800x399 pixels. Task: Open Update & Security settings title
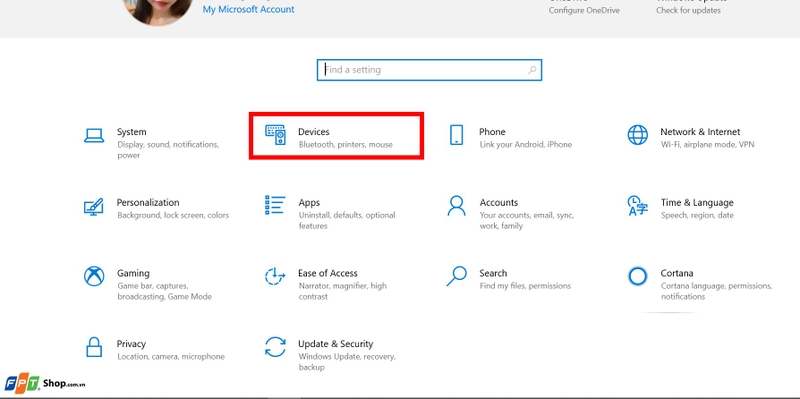click(336, 343)
